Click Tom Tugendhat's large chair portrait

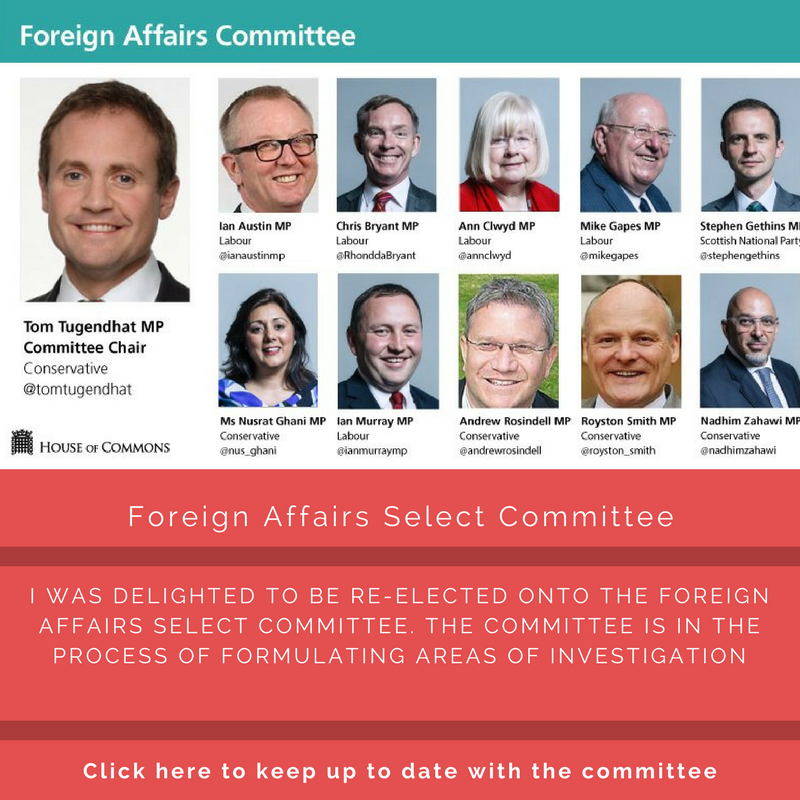coord(105,190)
